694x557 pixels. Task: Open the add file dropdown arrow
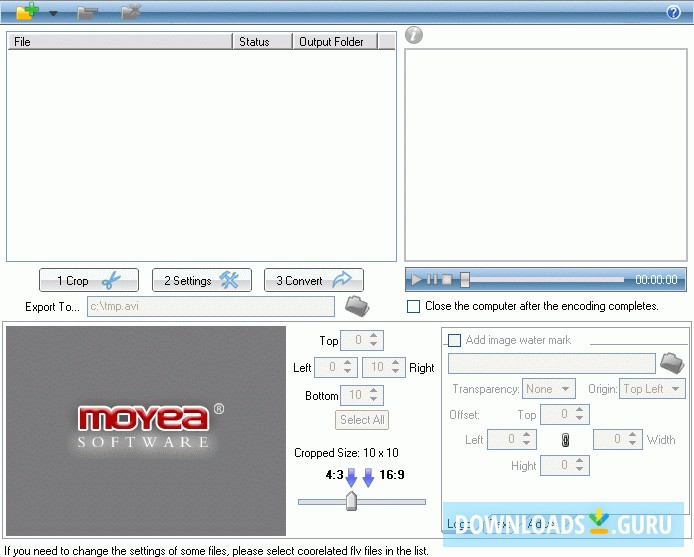[x=53, y=13]
